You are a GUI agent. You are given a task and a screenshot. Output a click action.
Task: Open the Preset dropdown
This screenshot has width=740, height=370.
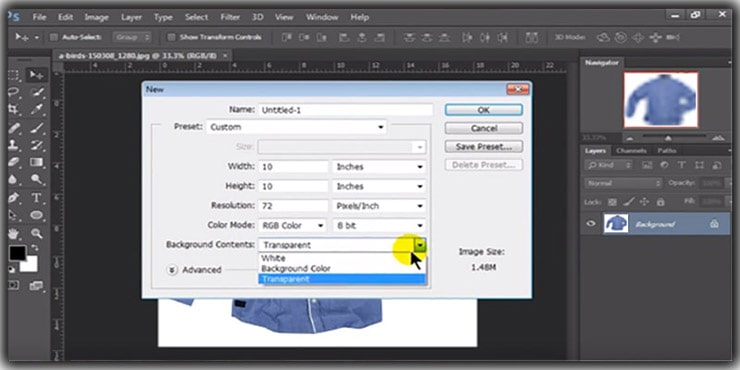click(296, 127)
